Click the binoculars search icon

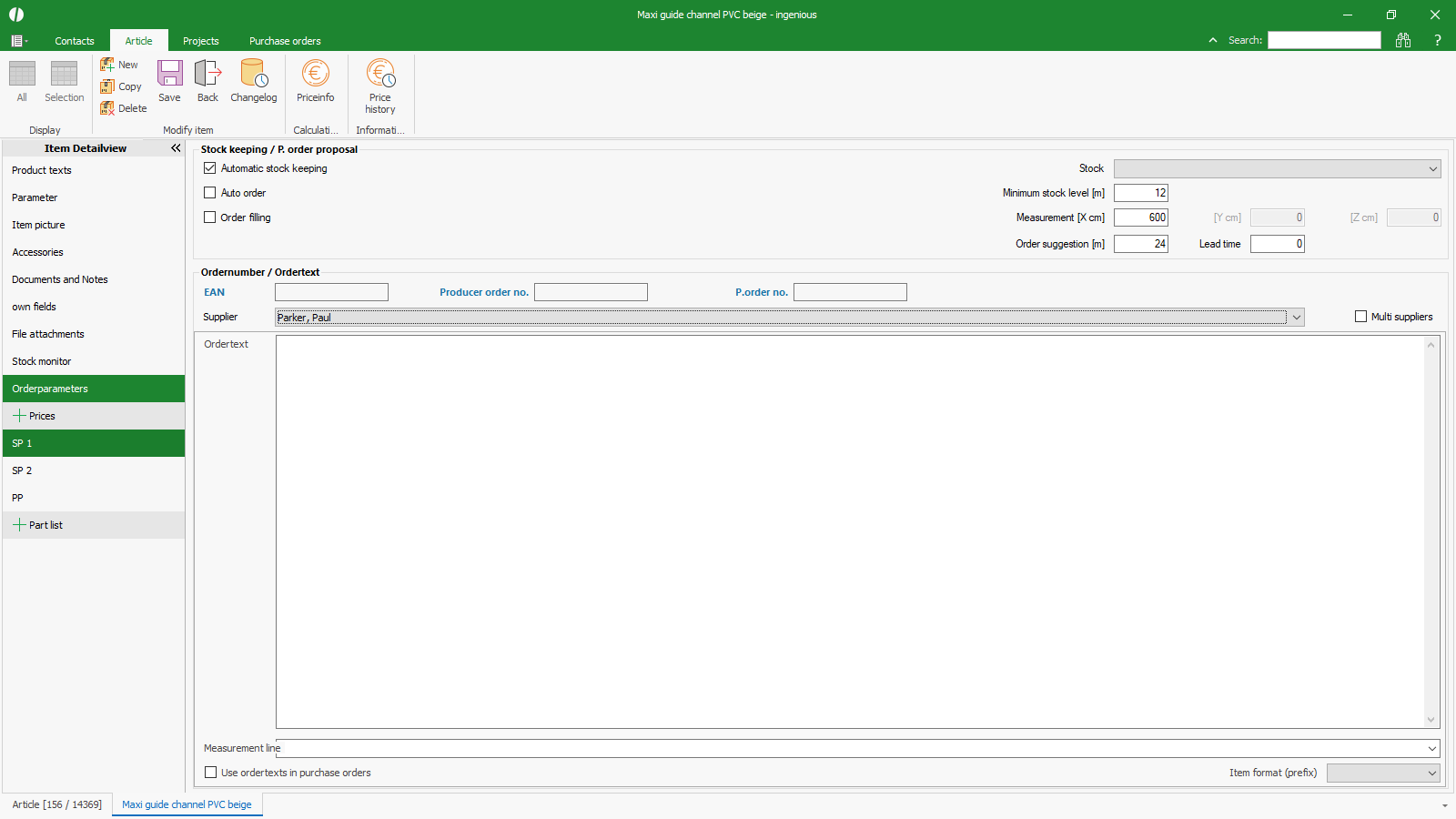(x=1403, y=40)
